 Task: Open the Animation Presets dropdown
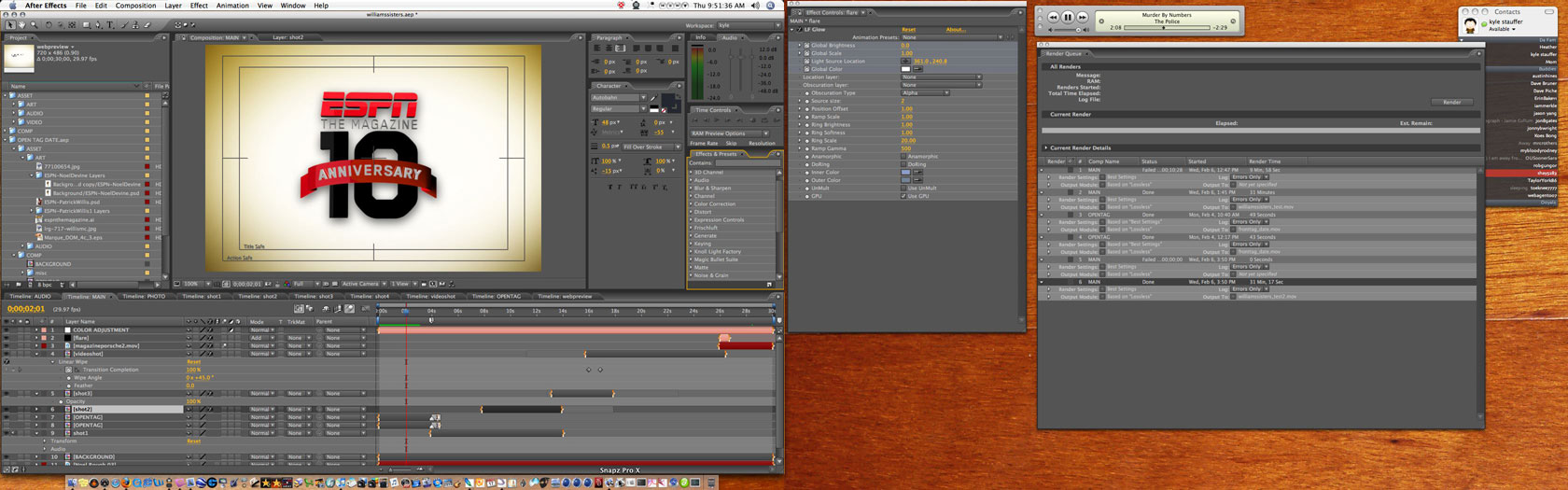[950, 37]
